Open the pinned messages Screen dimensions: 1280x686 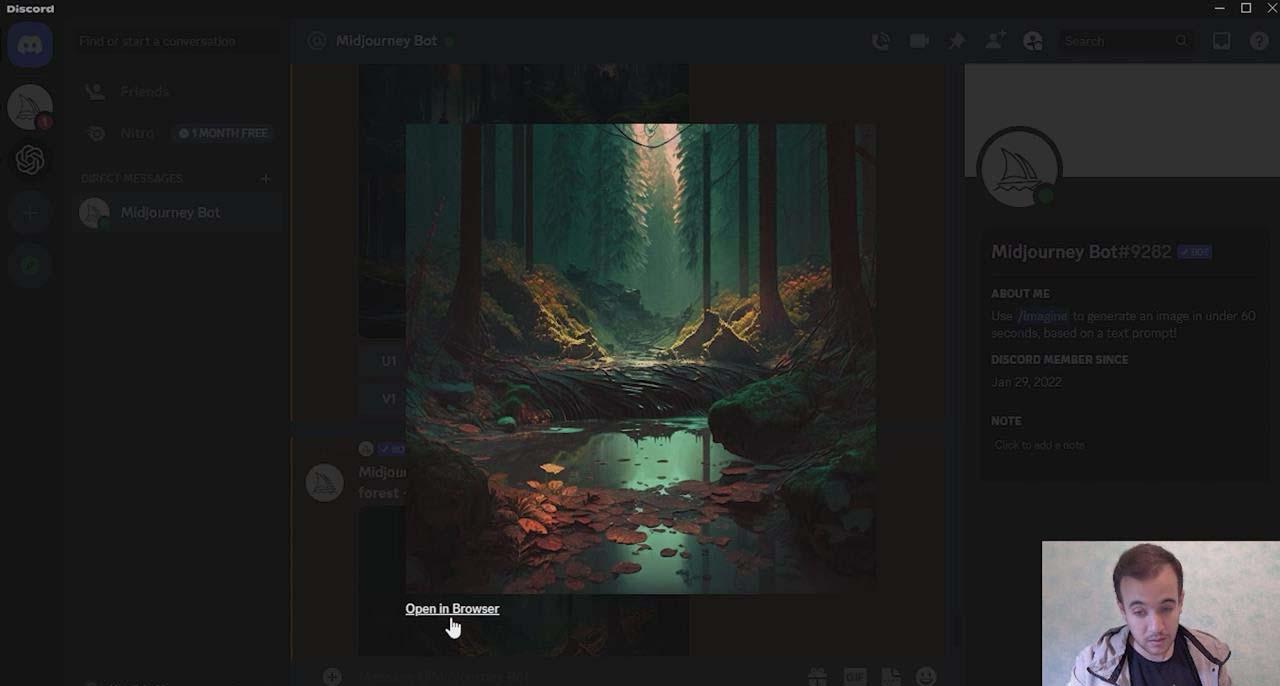(x=956, y=41)
